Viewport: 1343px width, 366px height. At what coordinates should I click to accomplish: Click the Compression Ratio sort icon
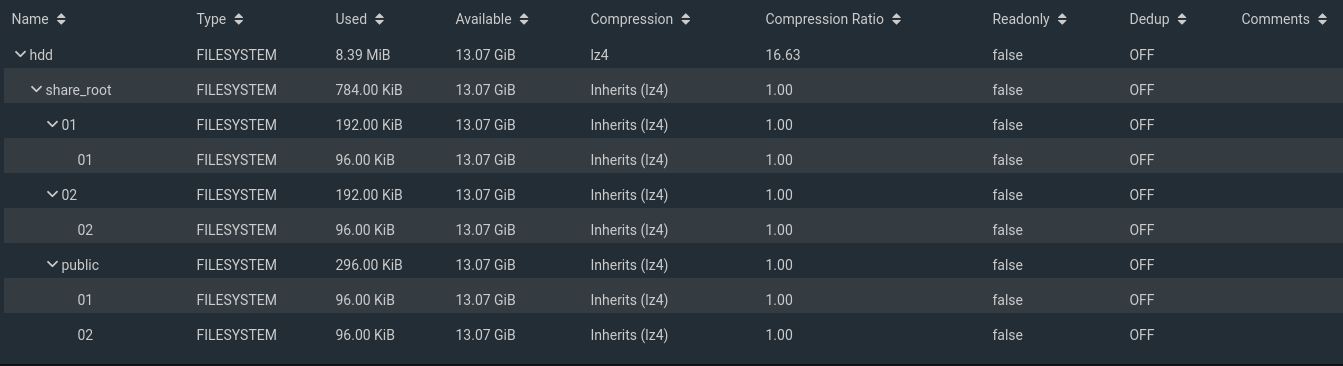[896, 19]
